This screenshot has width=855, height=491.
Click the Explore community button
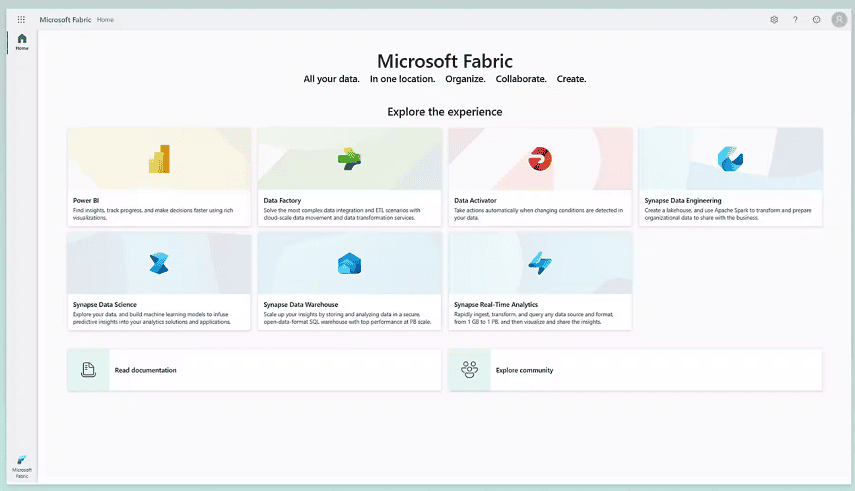click(x=635, y=370)
